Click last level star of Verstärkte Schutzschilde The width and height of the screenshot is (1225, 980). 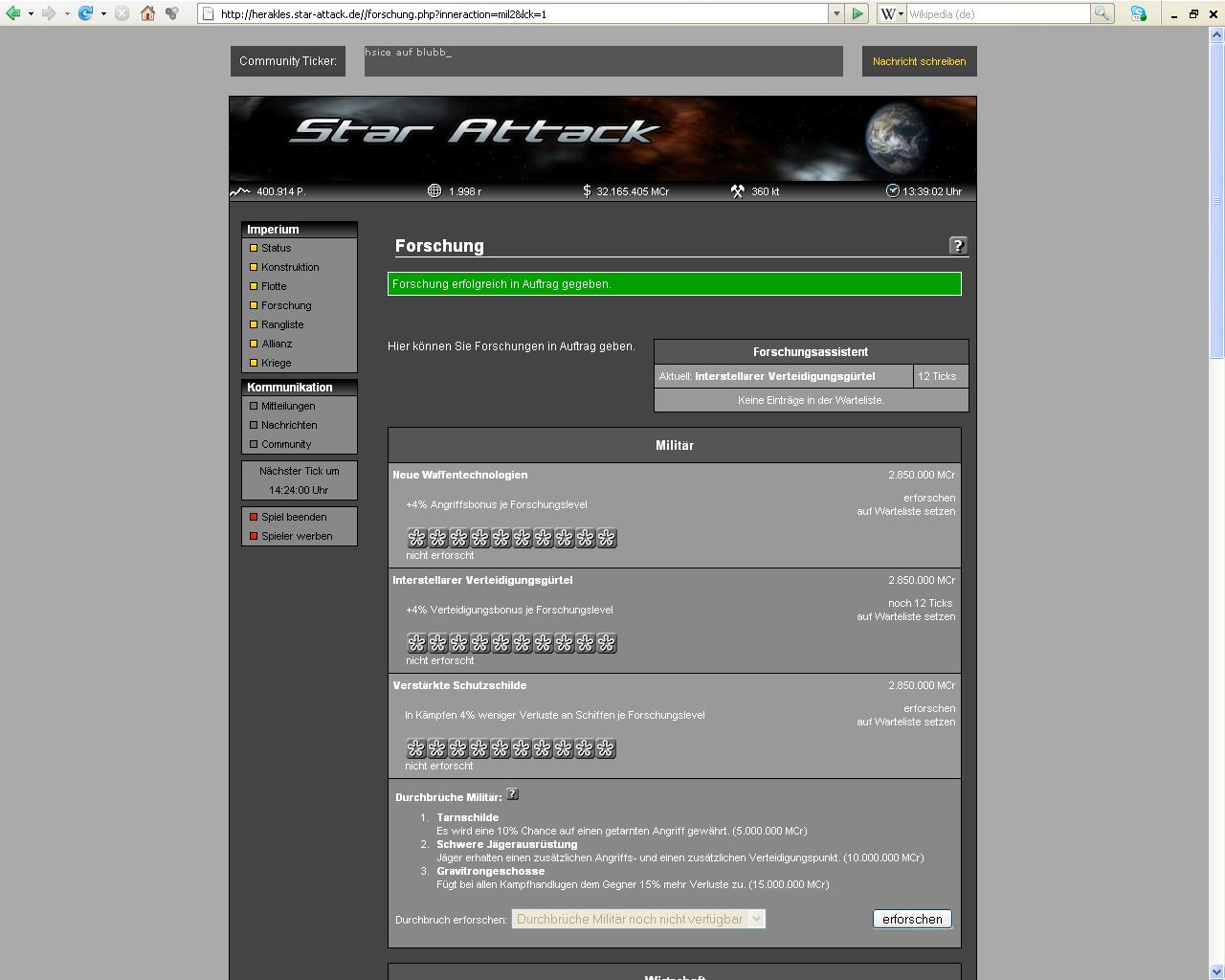[x=606, y=748]
